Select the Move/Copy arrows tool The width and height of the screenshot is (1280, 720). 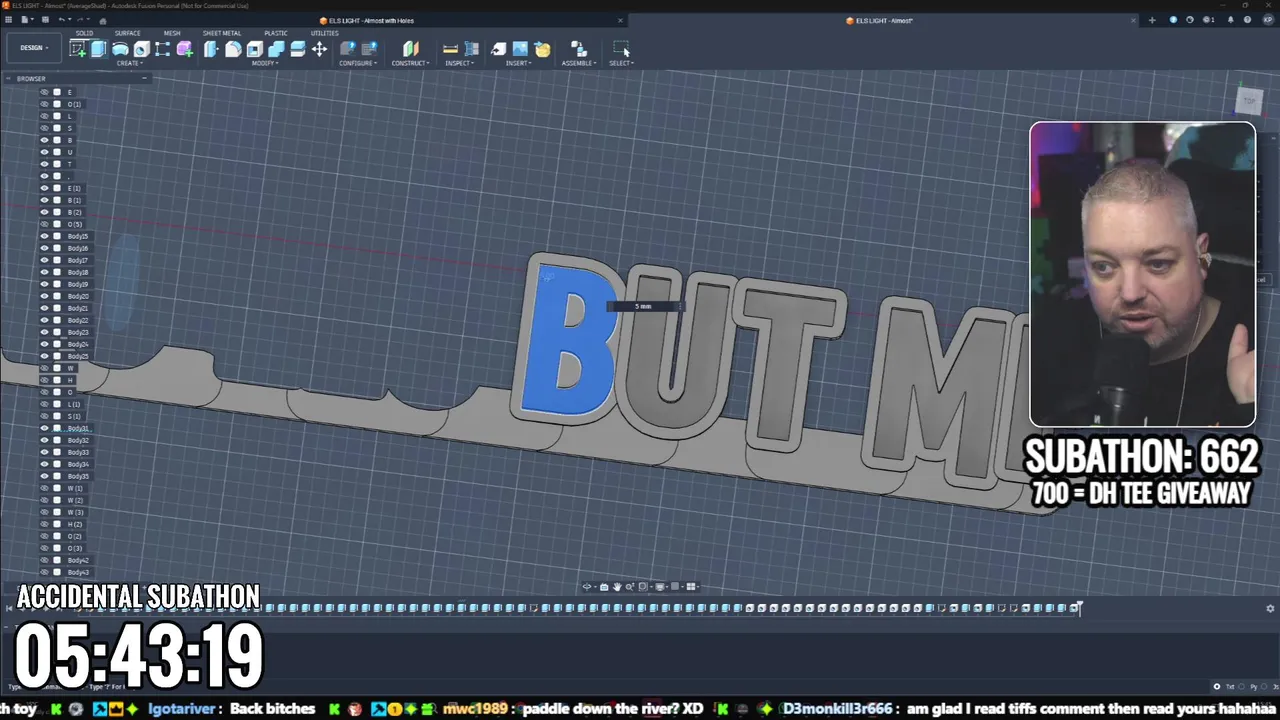click(x=319, y=49)
